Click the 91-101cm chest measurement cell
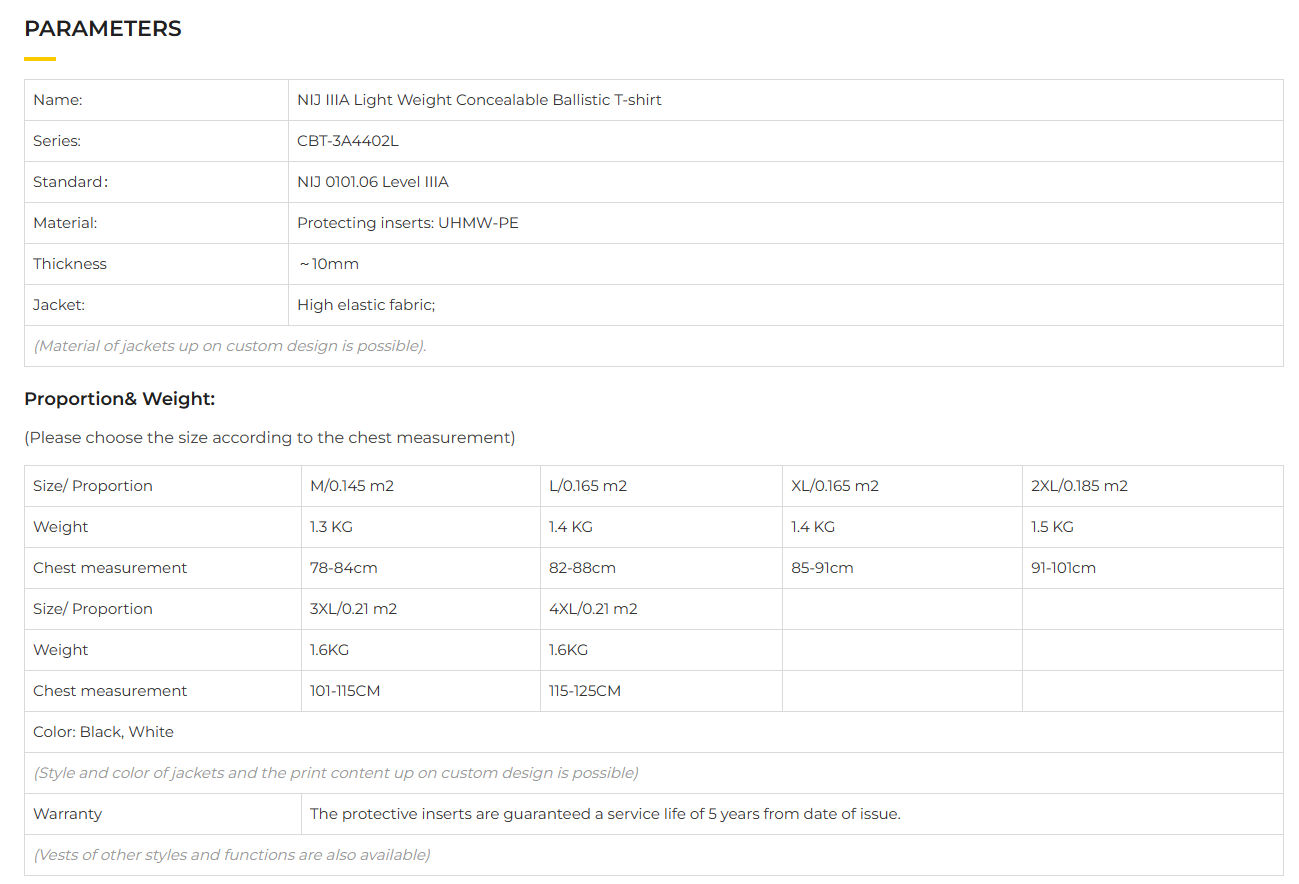The width and height of the screenshot is (1299, 884). 1063,568
